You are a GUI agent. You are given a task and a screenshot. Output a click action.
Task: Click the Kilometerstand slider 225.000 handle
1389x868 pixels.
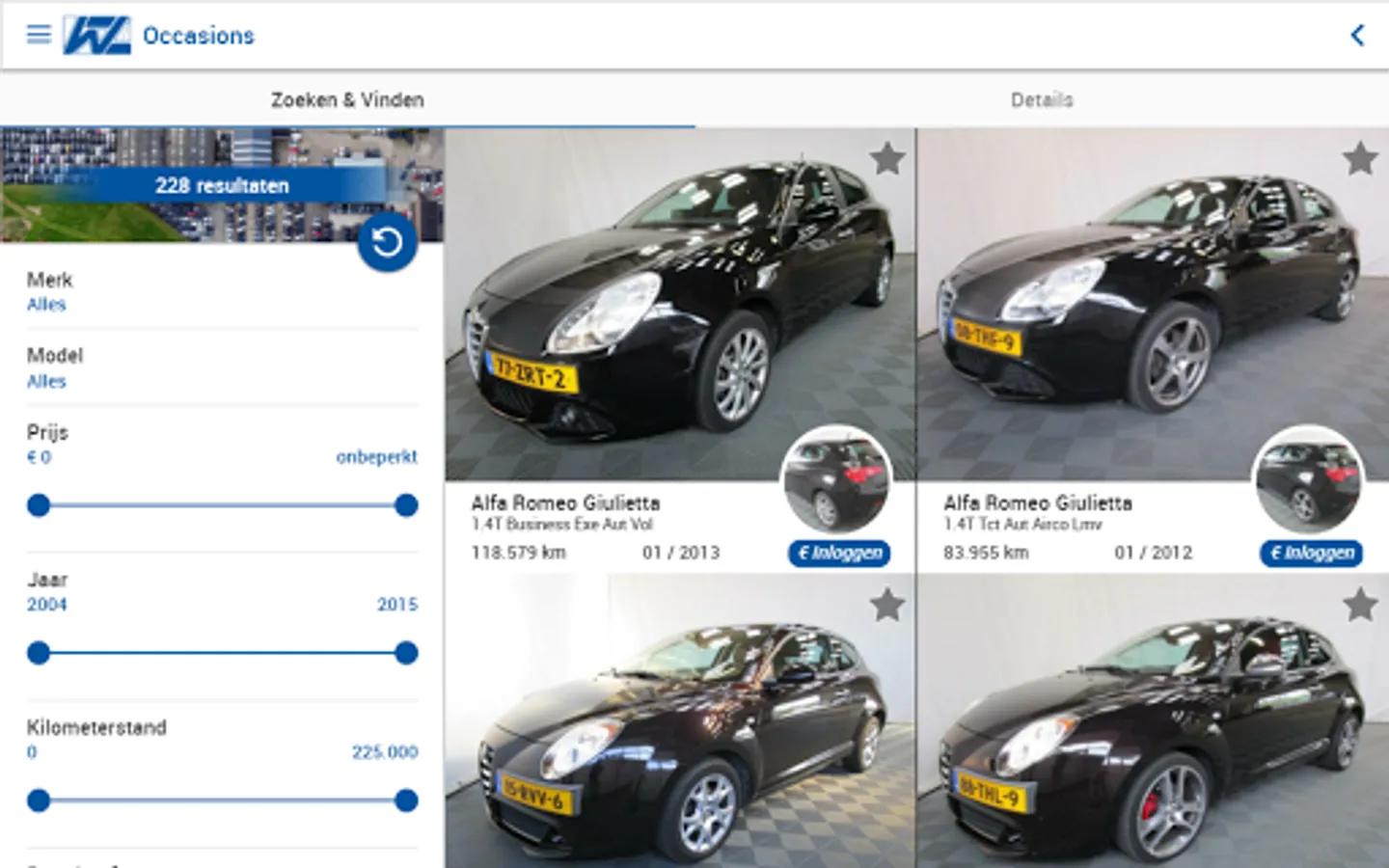[x=406, y=800]
